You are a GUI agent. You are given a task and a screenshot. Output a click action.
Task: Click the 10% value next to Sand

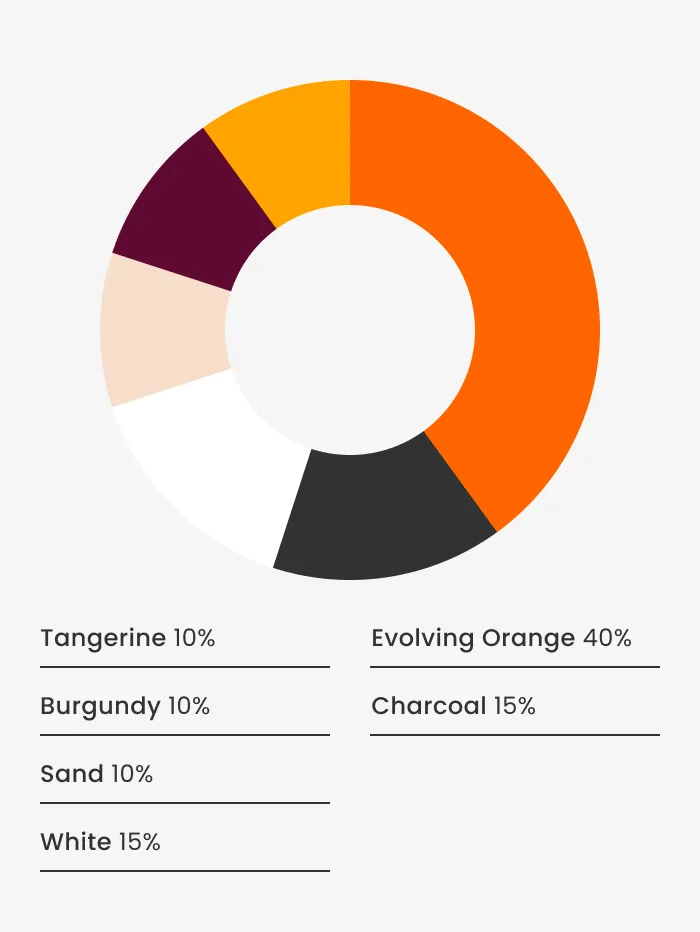tap(132, 774)
